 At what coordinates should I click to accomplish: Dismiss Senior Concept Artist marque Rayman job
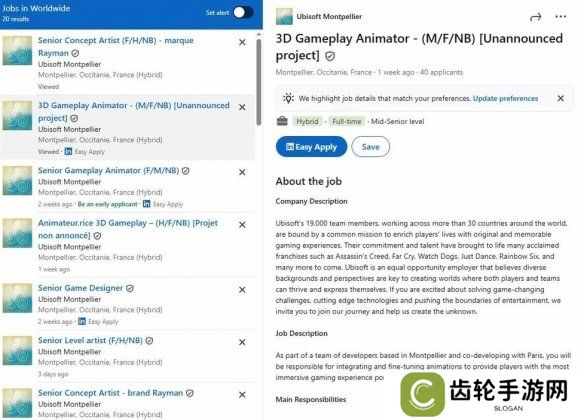click(242, 42)
